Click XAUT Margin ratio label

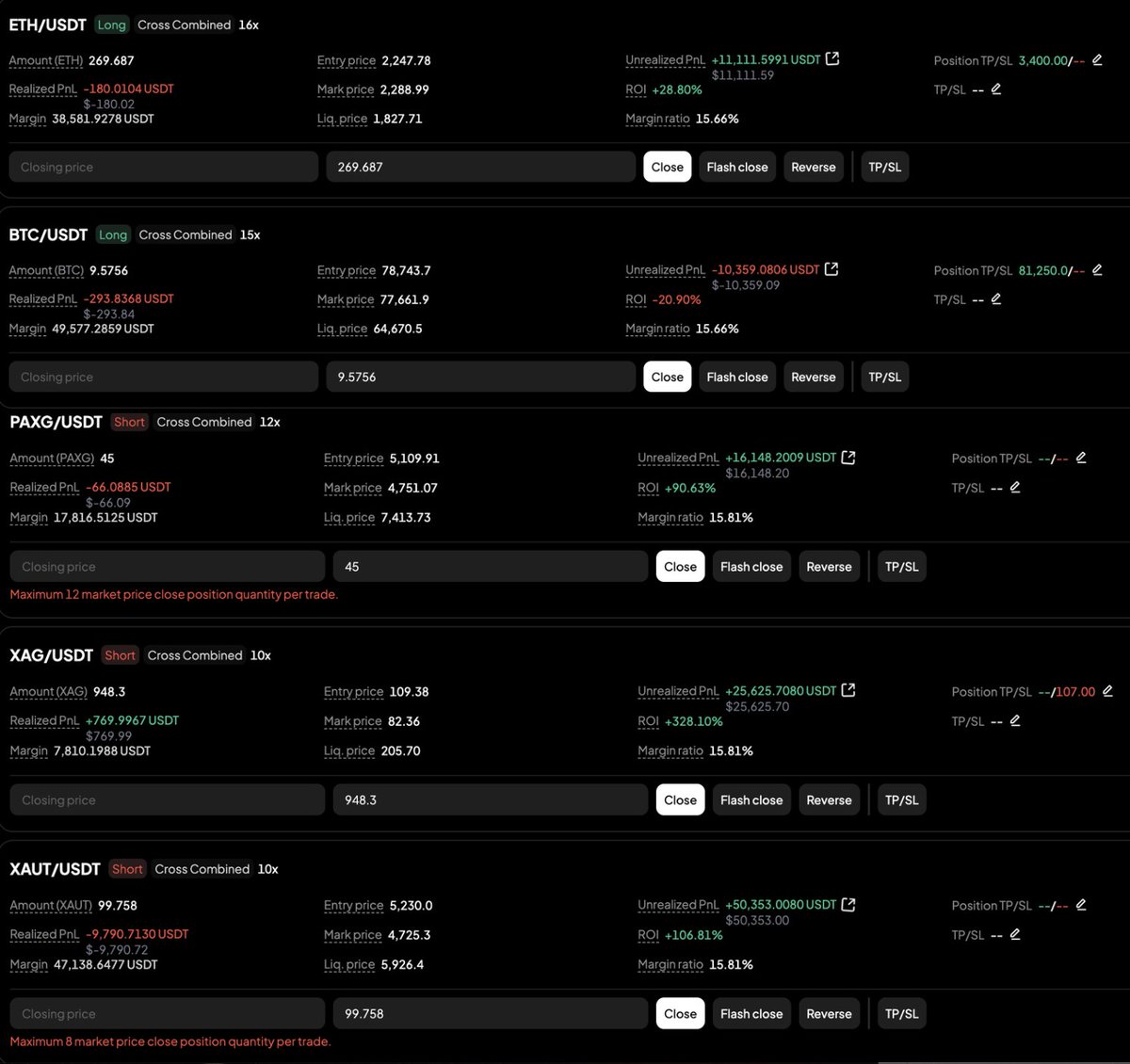[670, 964]
